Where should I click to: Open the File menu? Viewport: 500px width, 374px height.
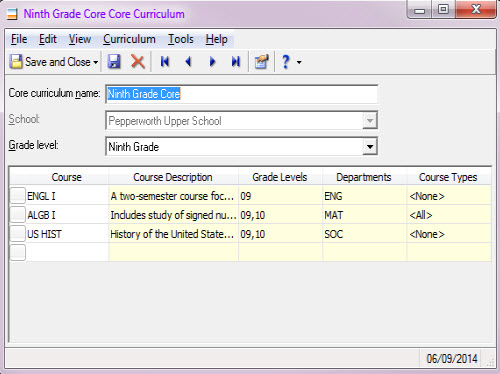click(x=19, y=39)
